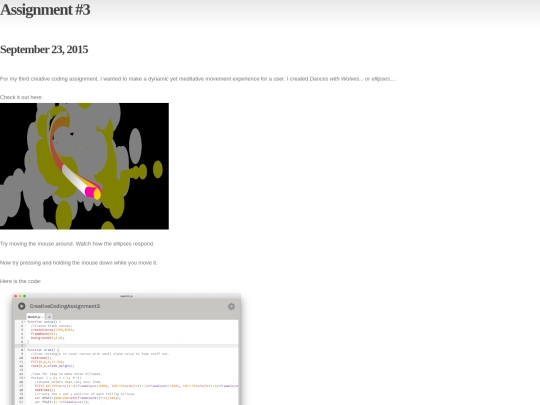Viewport: 540px width, 405px height.
Task: Click the play button in the CreativeCodingAssignment3 editor
Action: [22, 306]
